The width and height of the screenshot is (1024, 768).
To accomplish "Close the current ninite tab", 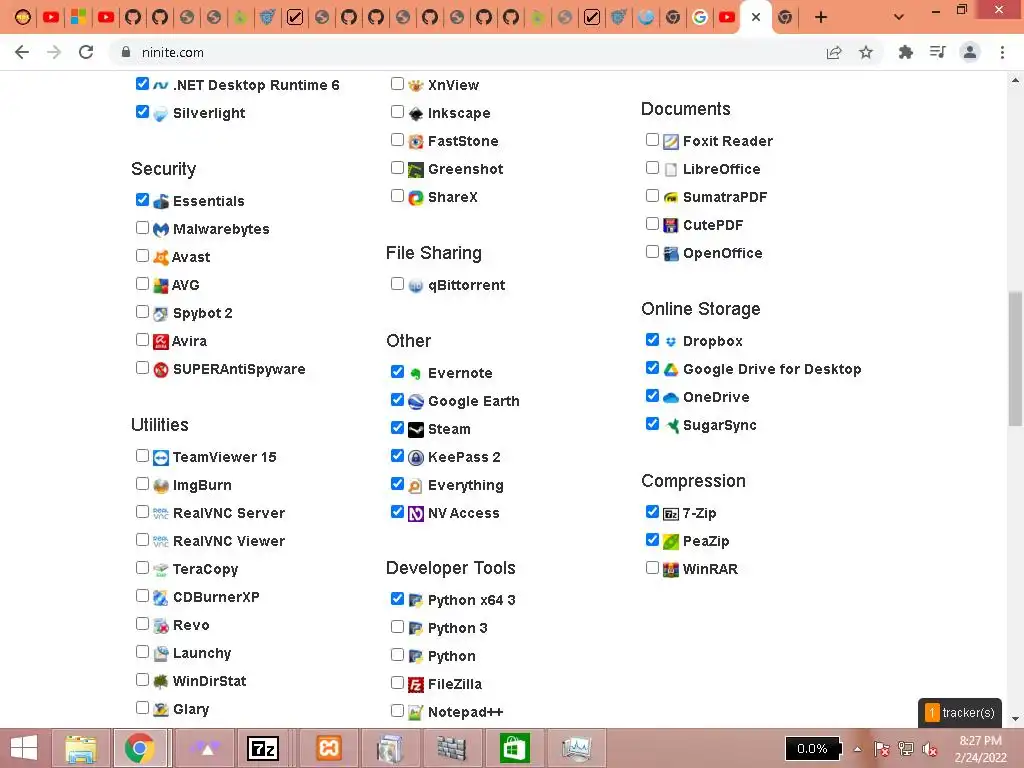I will [756, 17].
